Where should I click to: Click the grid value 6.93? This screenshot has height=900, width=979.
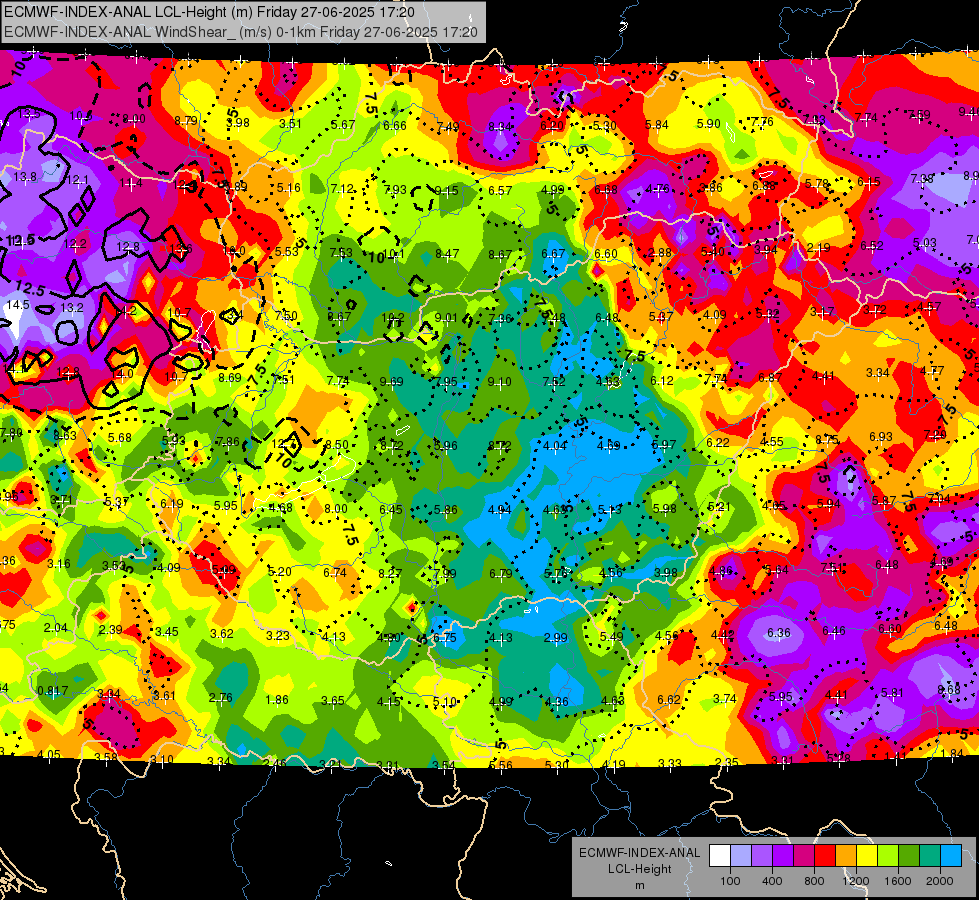[x=881, y=437]
